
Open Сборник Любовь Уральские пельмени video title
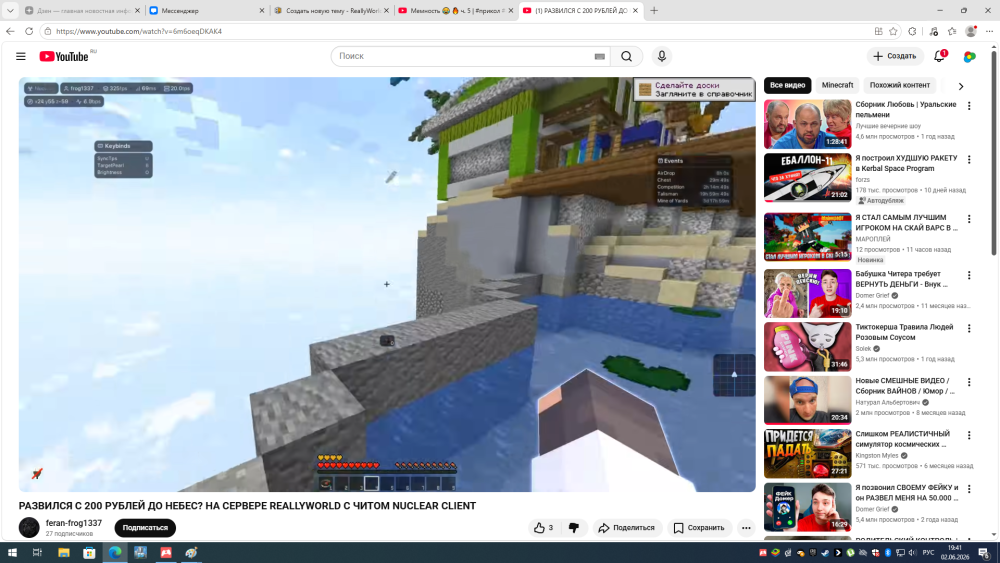tap(906, 109)
